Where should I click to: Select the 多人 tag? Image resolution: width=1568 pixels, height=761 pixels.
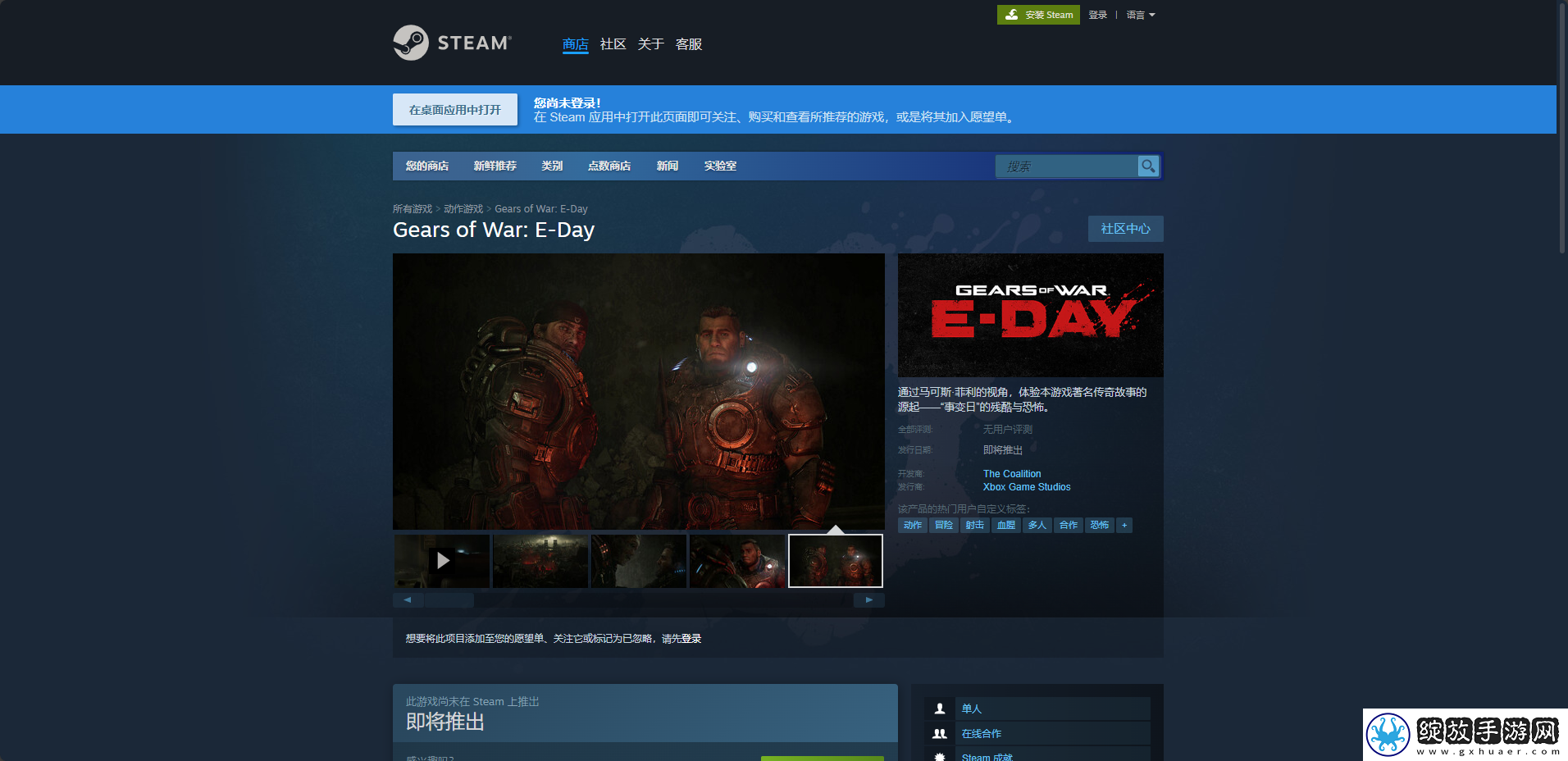tap(1037, 525)
